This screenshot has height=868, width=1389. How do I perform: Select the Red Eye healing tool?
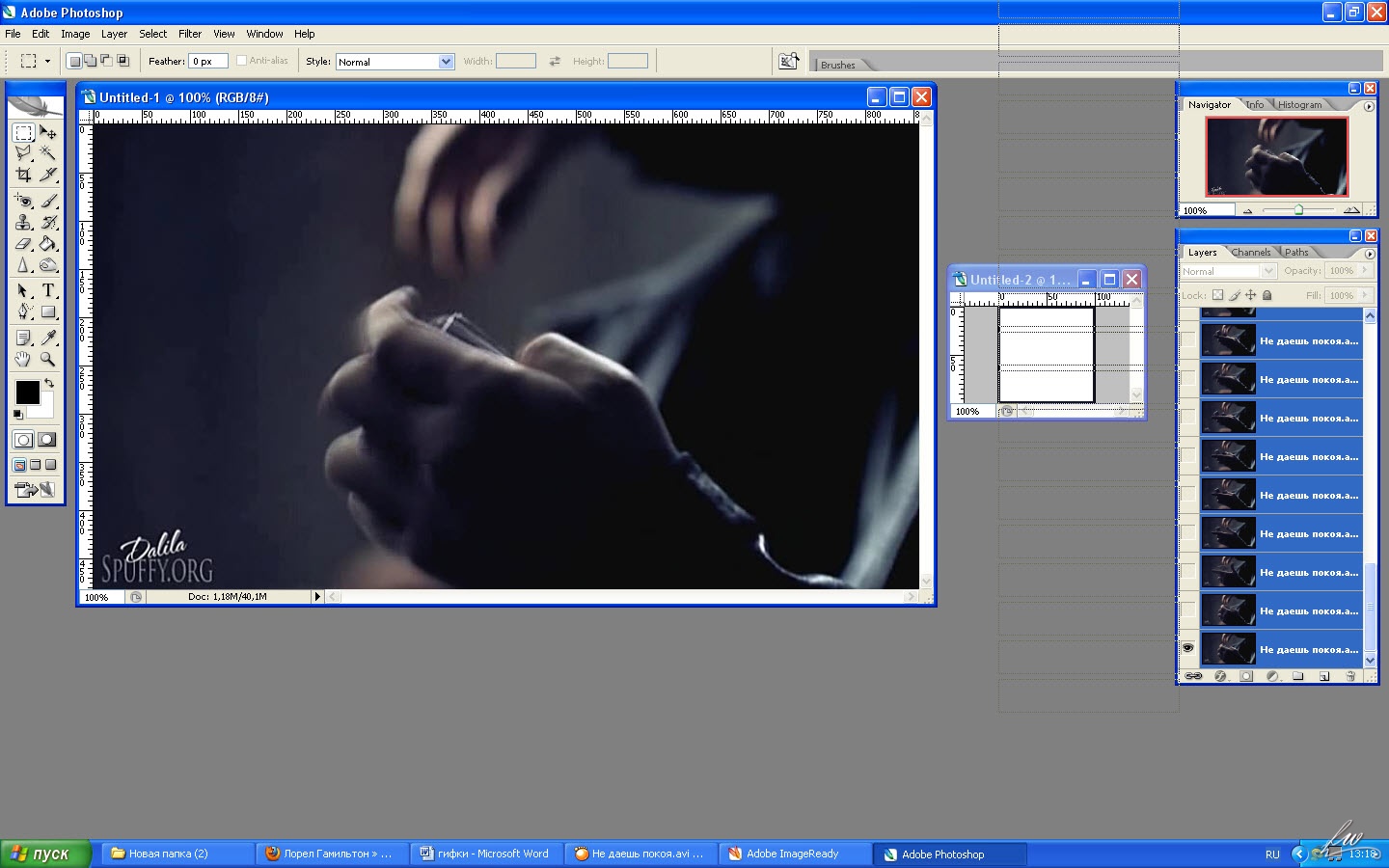pyautogui.click(x=24, y=201)
